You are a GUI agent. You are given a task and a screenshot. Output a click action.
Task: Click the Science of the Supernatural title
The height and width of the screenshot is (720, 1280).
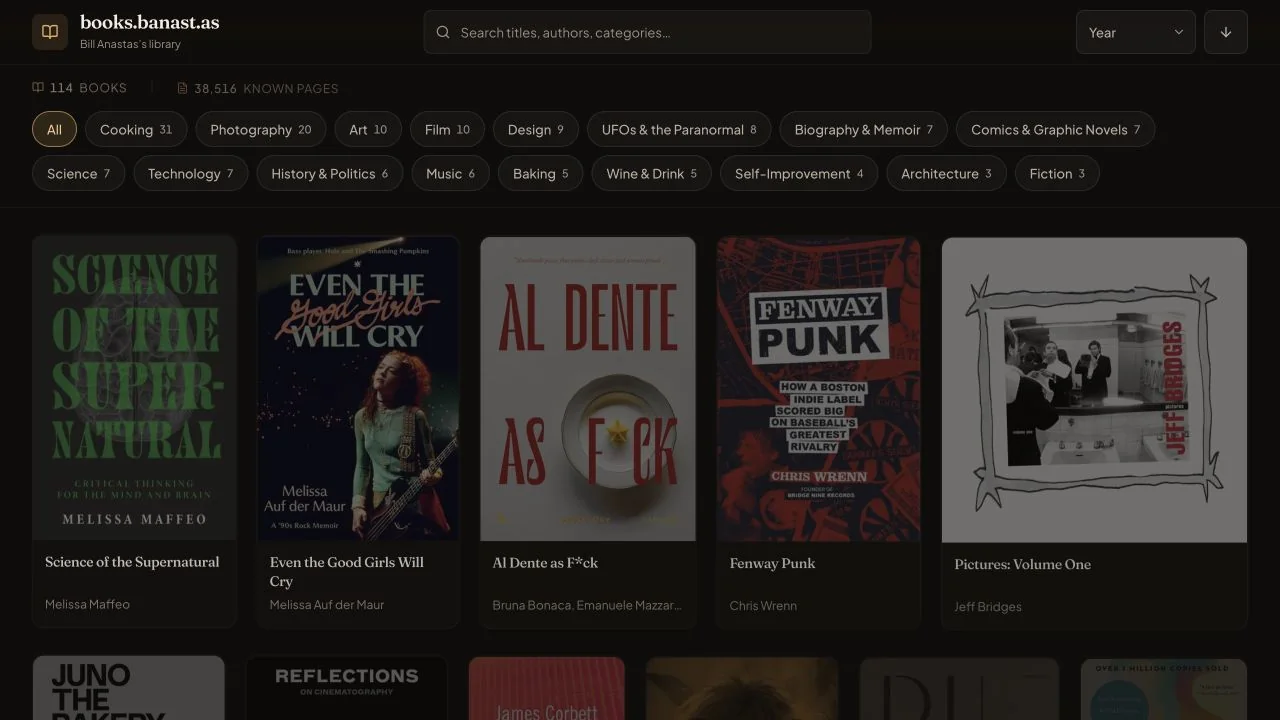pos(132,562)
